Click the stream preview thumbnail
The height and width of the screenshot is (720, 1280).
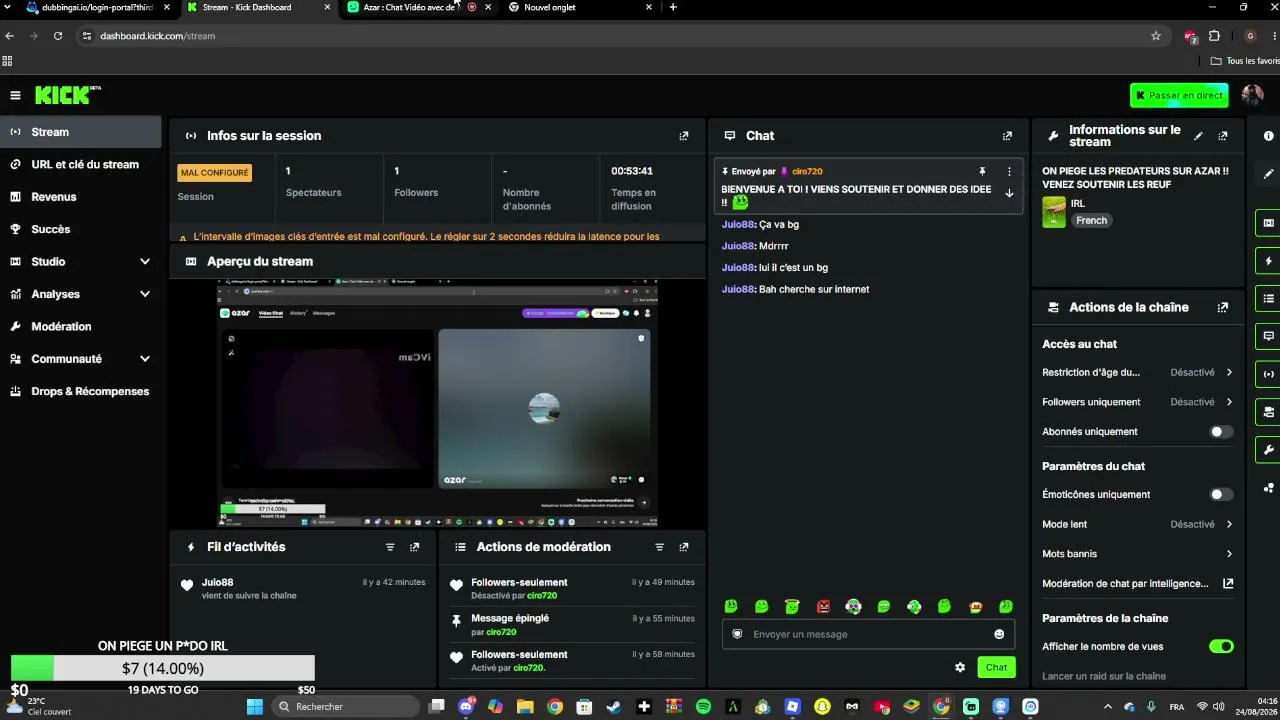[x=438, y=403]
